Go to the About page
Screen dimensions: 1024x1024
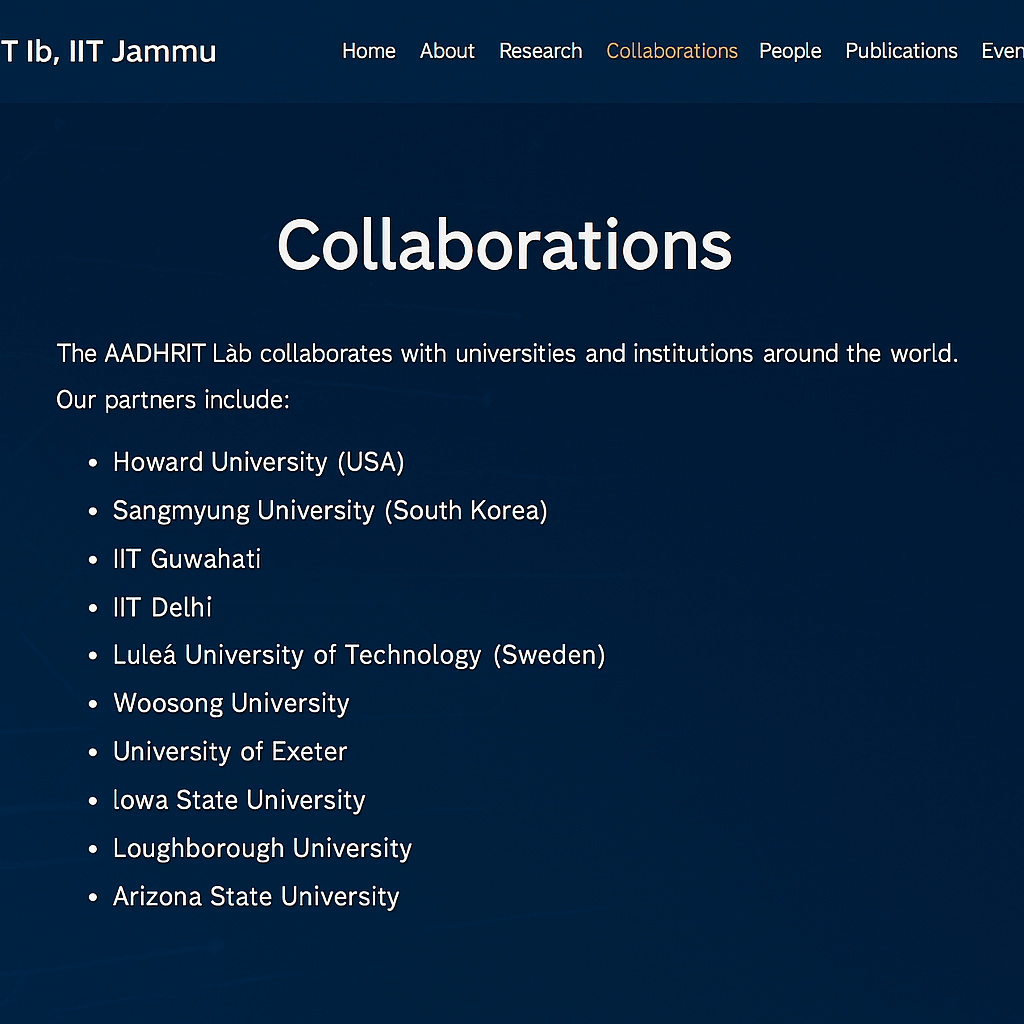click(447, 51)
